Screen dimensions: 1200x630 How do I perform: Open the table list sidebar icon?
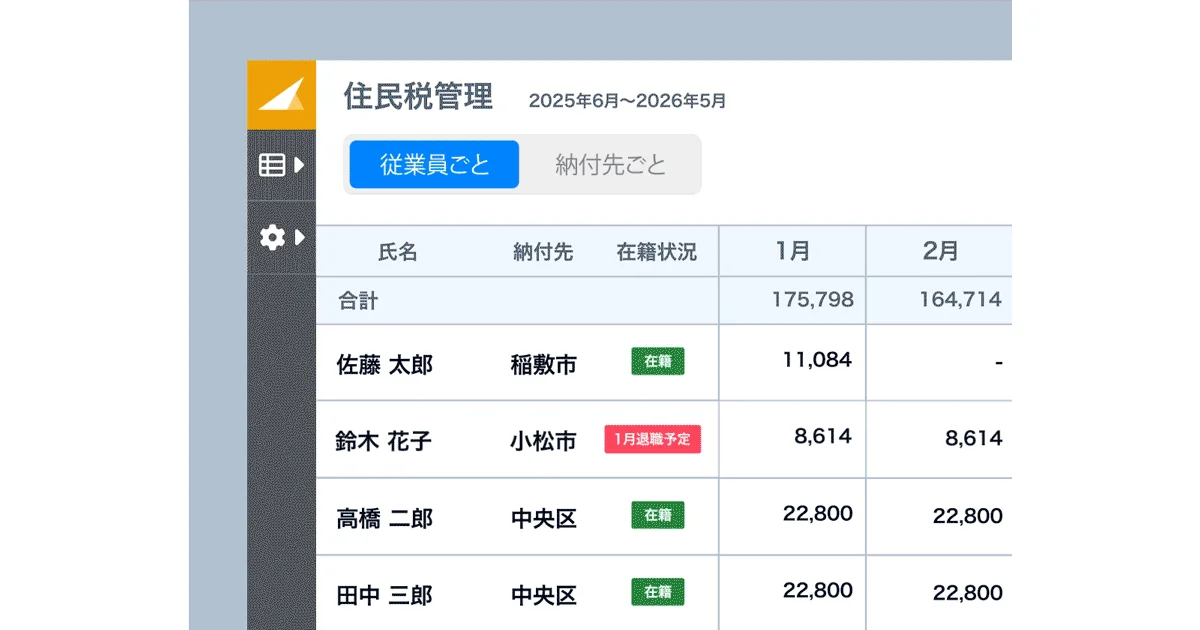tap(271, 165)
